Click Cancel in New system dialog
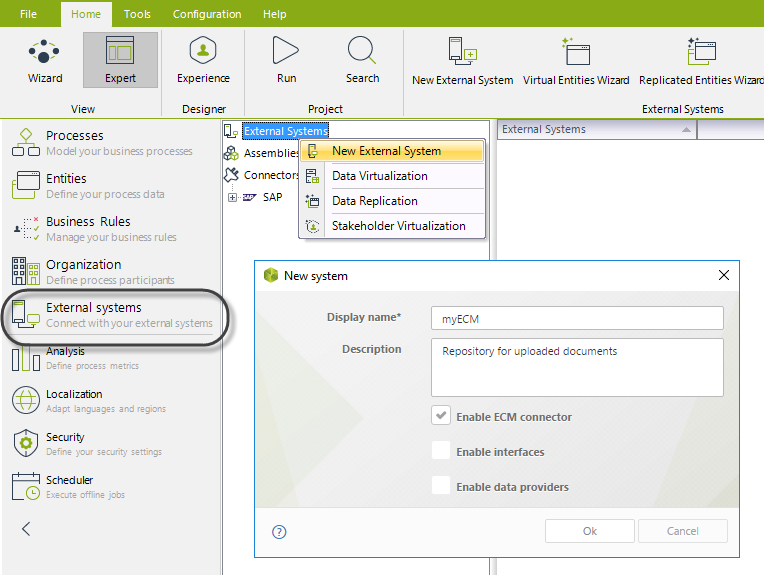The width and height of the screenshot is (764, 575). point(683,531)
